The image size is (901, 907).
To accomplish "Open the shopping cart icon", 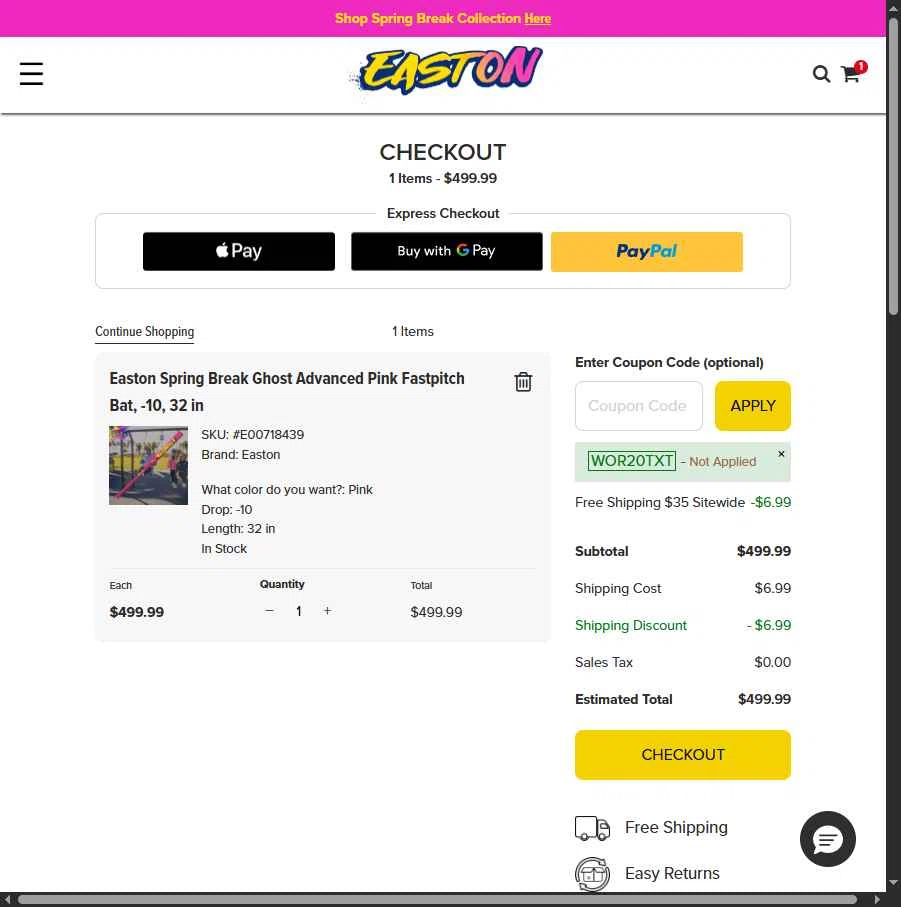I will coord(852,73).
